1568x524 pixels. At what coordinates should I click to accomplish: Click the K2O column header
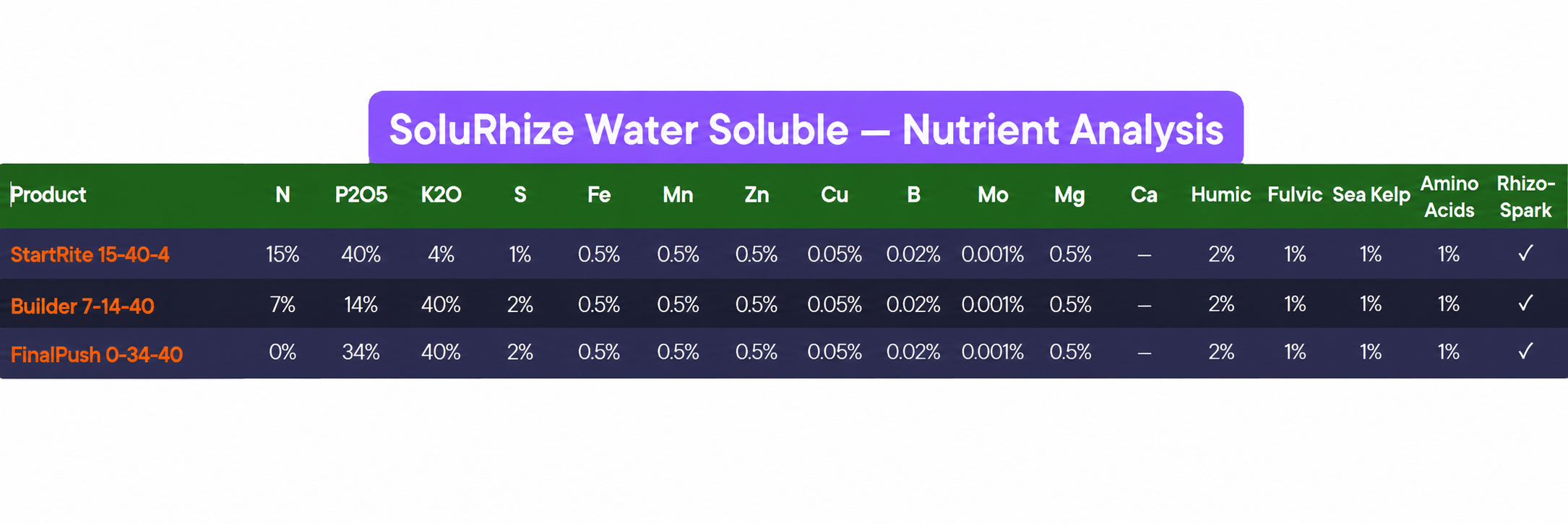coord(441,194)
